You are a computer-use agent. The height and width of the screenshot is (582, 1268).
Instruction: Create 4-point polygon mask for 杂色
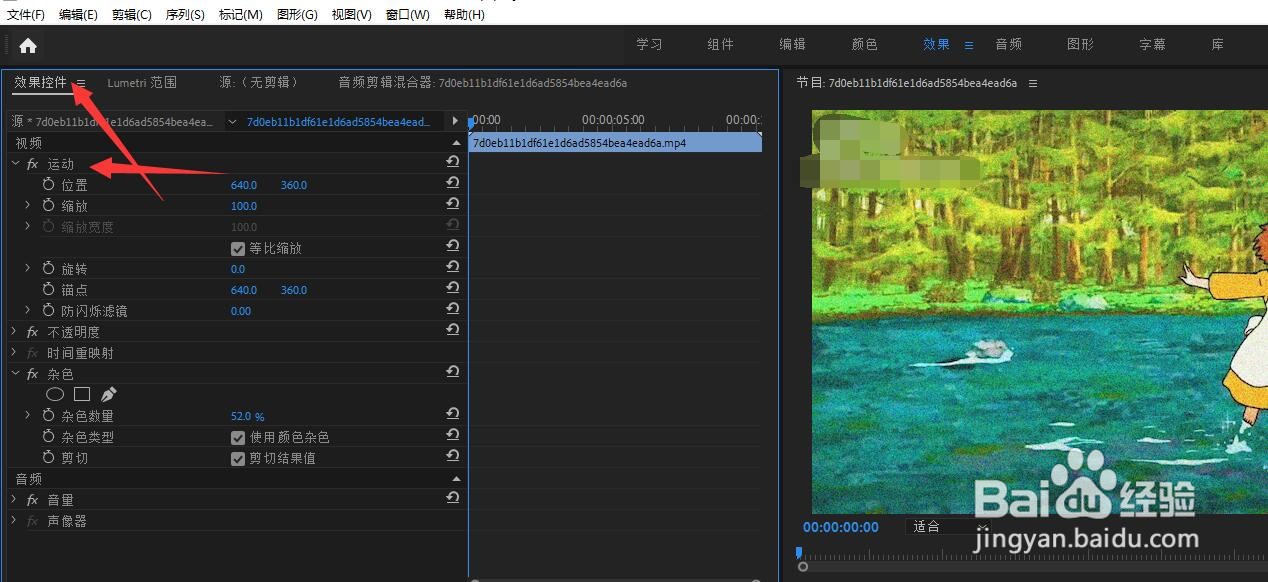(x=82, y=394)
